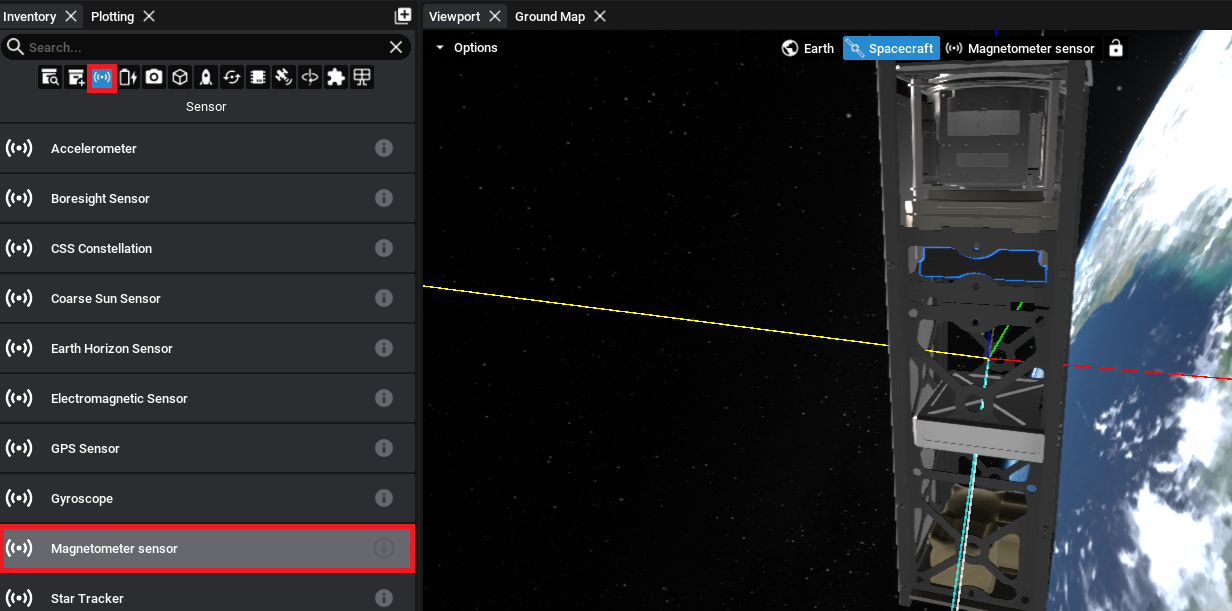1232x611 pixels.
Task: Open the solar panel category icon
Action: (x=362, y=77)
